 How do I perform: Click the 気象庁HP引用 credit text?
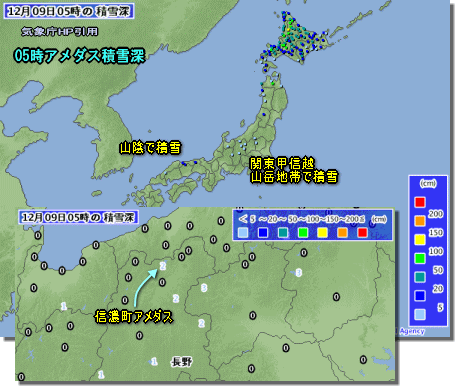[60, 32]
